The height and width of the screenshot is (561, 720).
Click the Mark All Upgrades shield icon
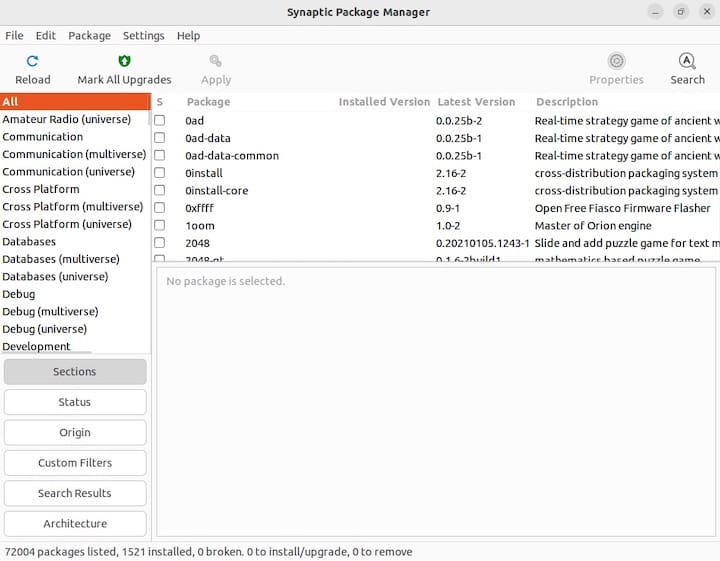[124, 61]
